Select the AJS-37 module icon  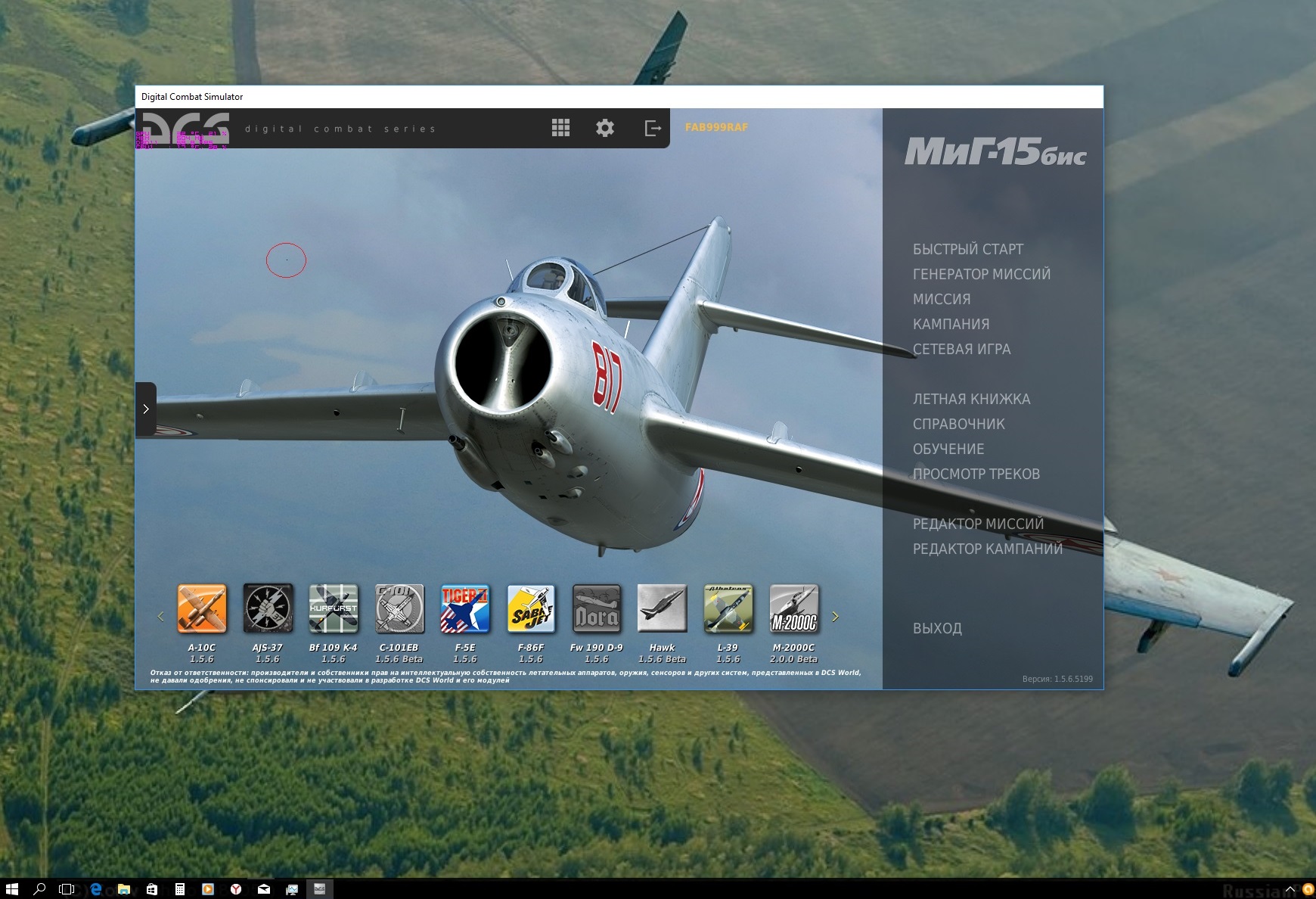(268, 608)
